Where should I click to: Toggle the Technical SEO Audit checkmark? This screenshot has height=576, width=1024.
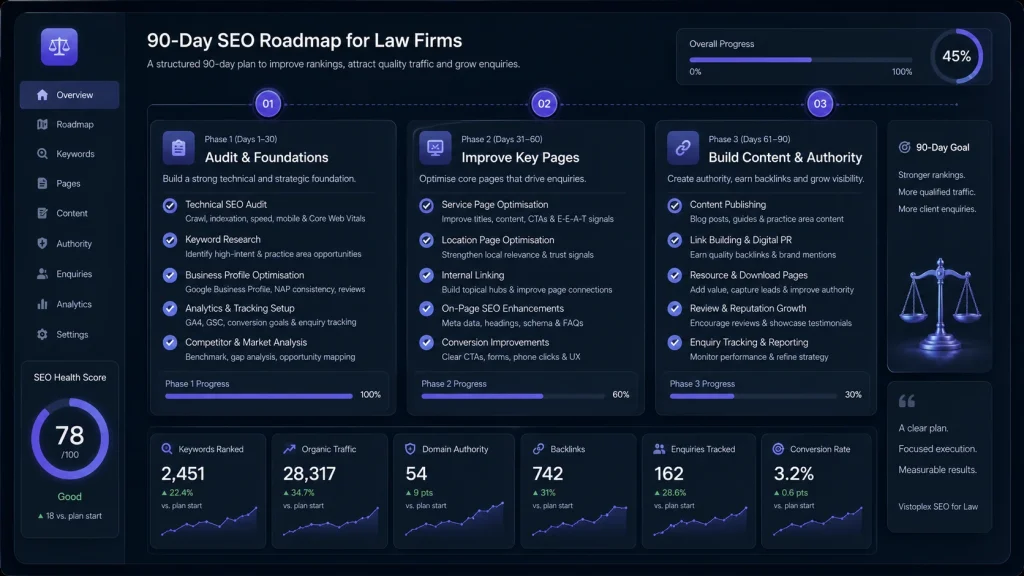click(x=170, y=206)
